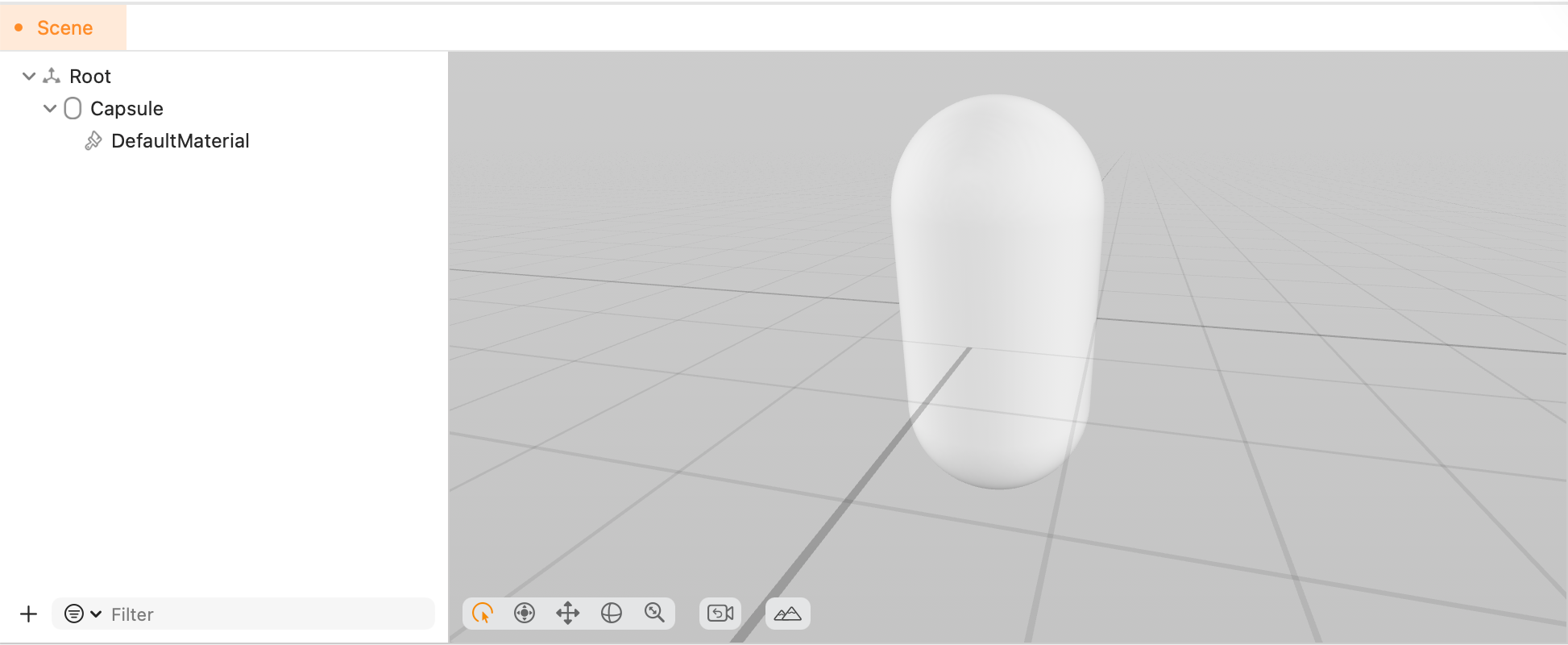Collapse the Root node
1568x645 pixels.
coord(29,77)
